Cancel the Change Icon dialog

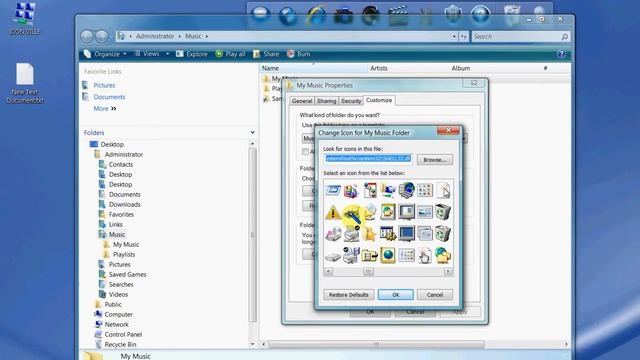[x=435, y=295]
